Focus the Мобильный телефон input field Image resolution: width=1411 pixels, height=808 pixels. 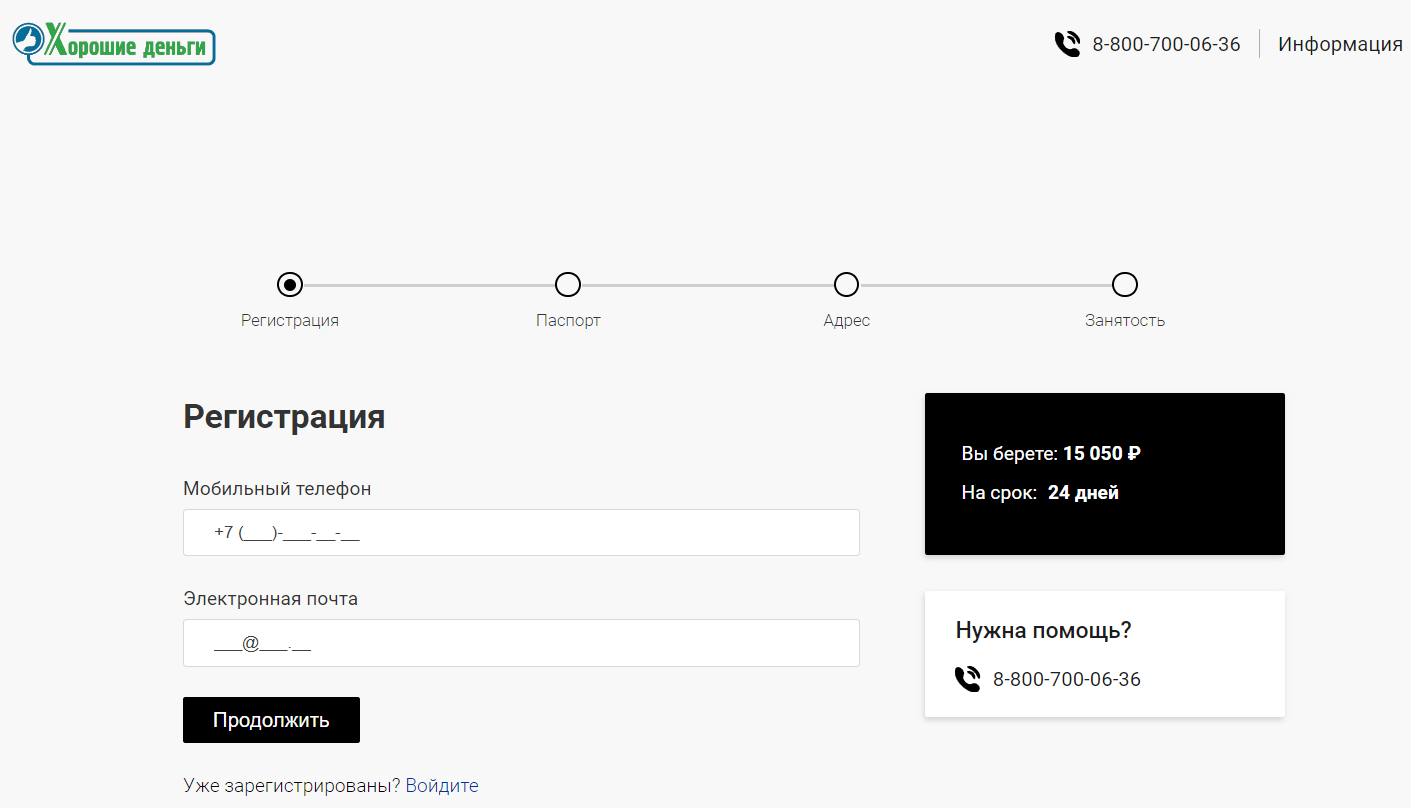tap(521, 532)
